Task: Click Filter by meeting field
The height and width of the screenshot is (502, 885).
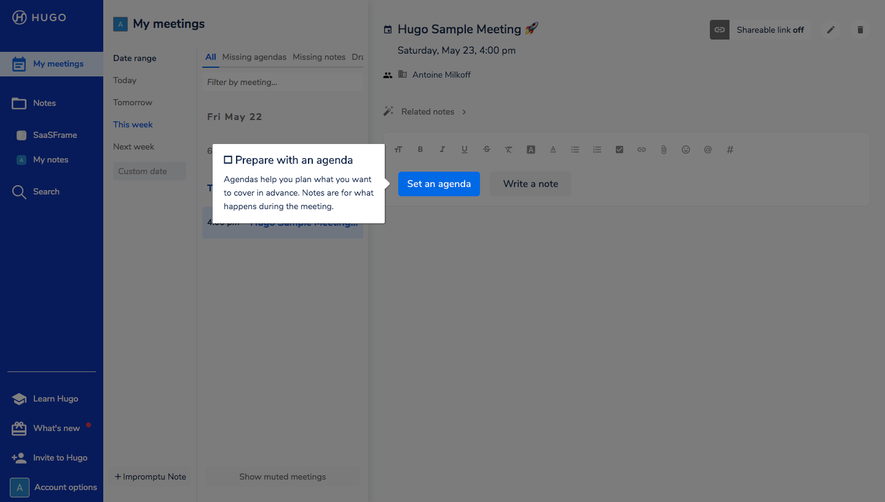Action: tap(282, 82)
